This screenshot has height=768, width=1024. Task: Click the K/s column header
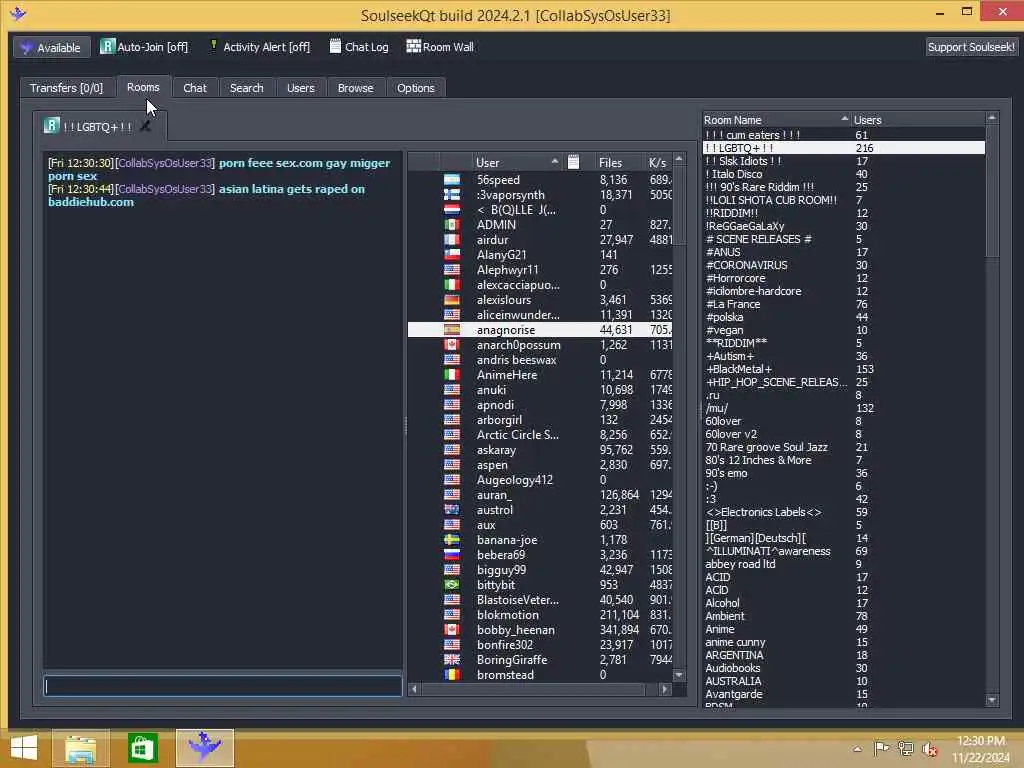657,163
